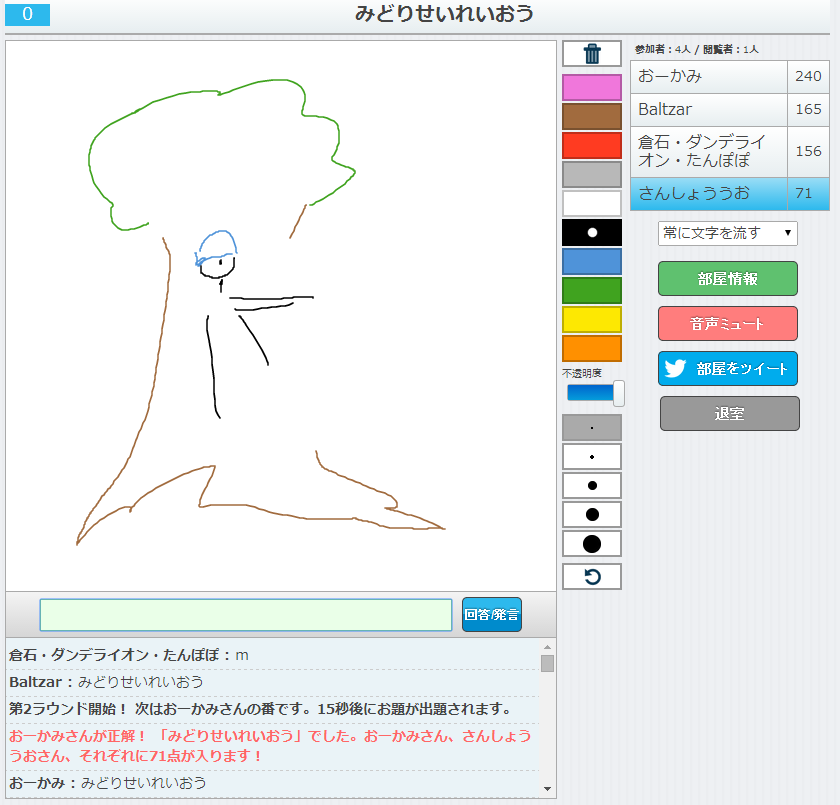The width and height of the screenshot is (840, 805).
Task: Click the chat scroll down arrow
Action: [x=547, y=788]
